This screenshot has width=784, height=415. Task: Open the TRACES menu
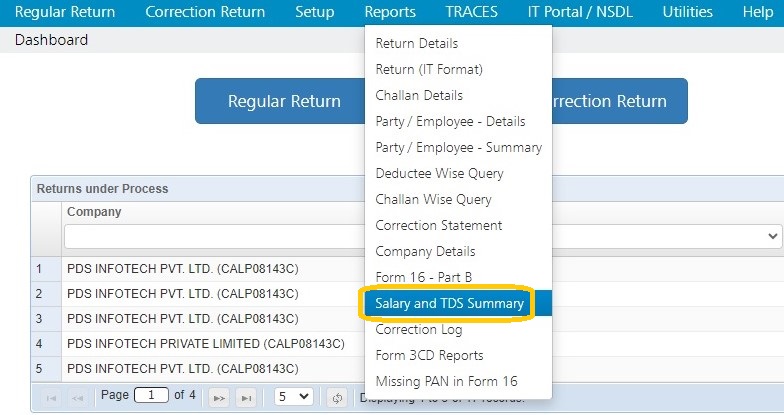(x=472, y=12)
